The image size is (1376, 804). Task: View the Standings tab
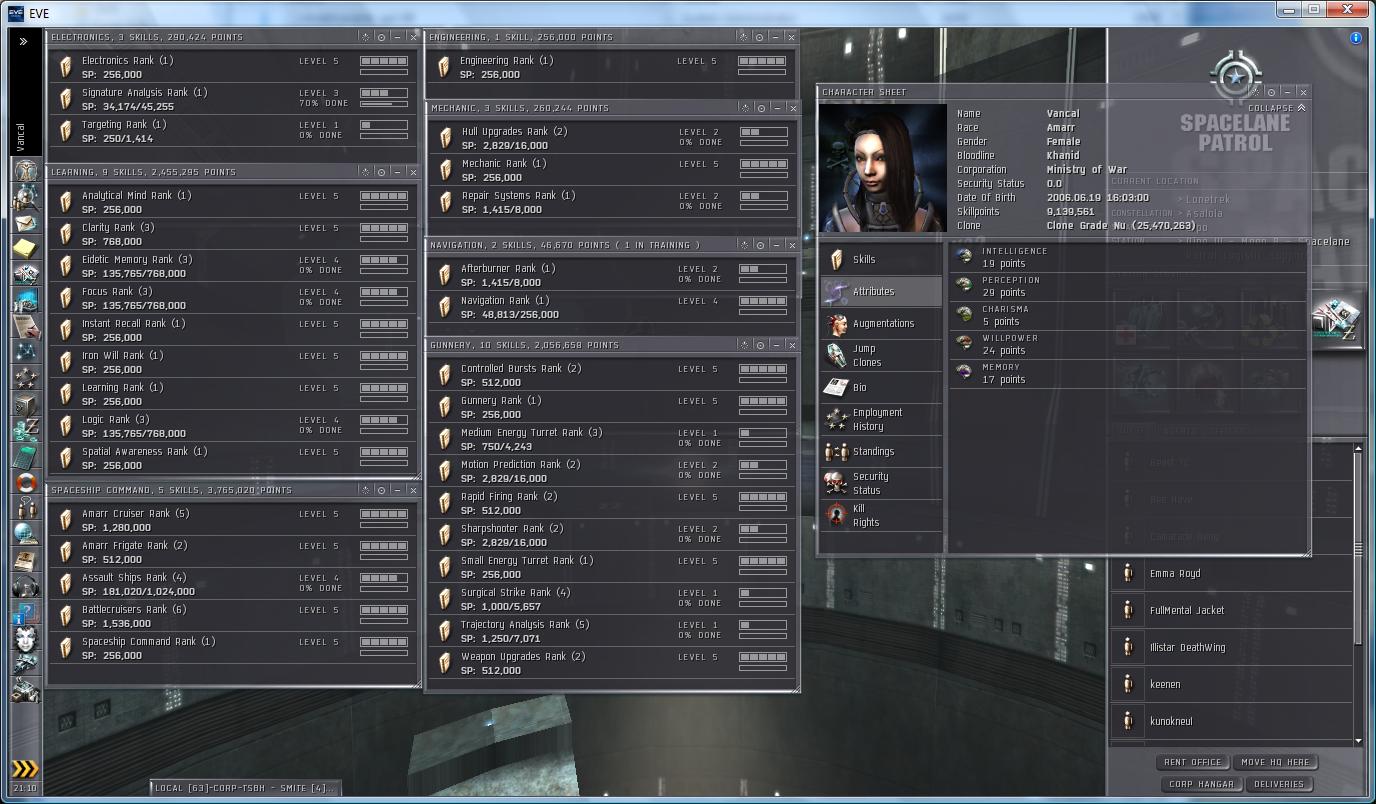[881, 451]
